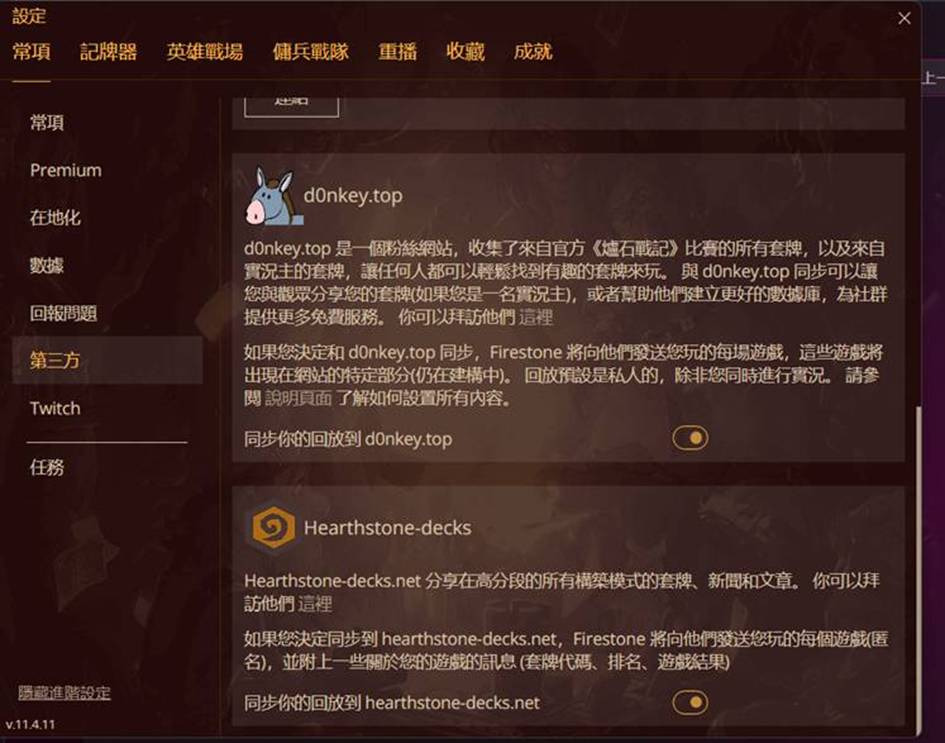Viewport: 945px width, 743px height.
Task: Select 數據 in the sidebar
Action: coord(47,265)
